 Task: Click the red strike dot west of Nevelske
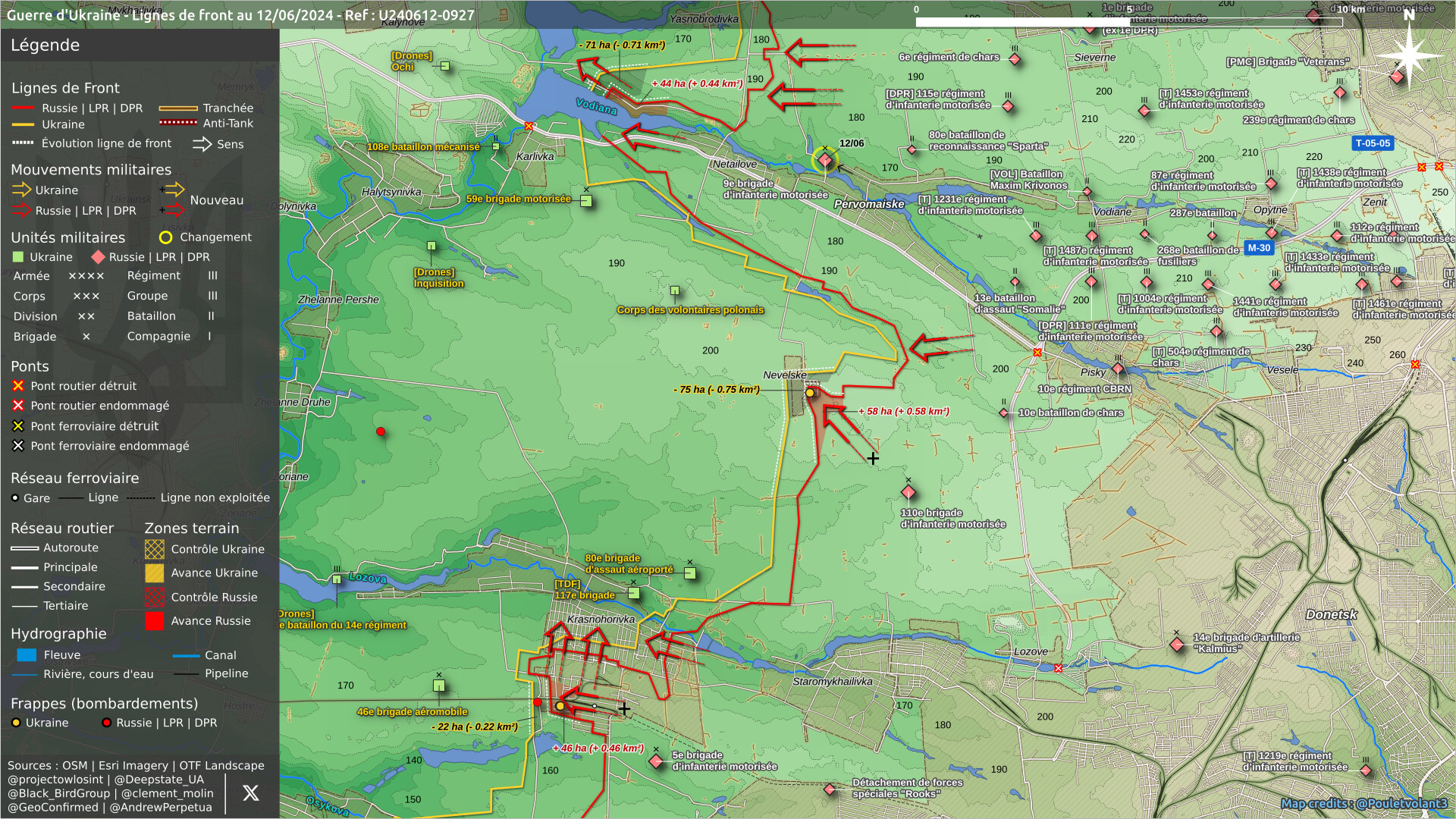tap(381, 431)
